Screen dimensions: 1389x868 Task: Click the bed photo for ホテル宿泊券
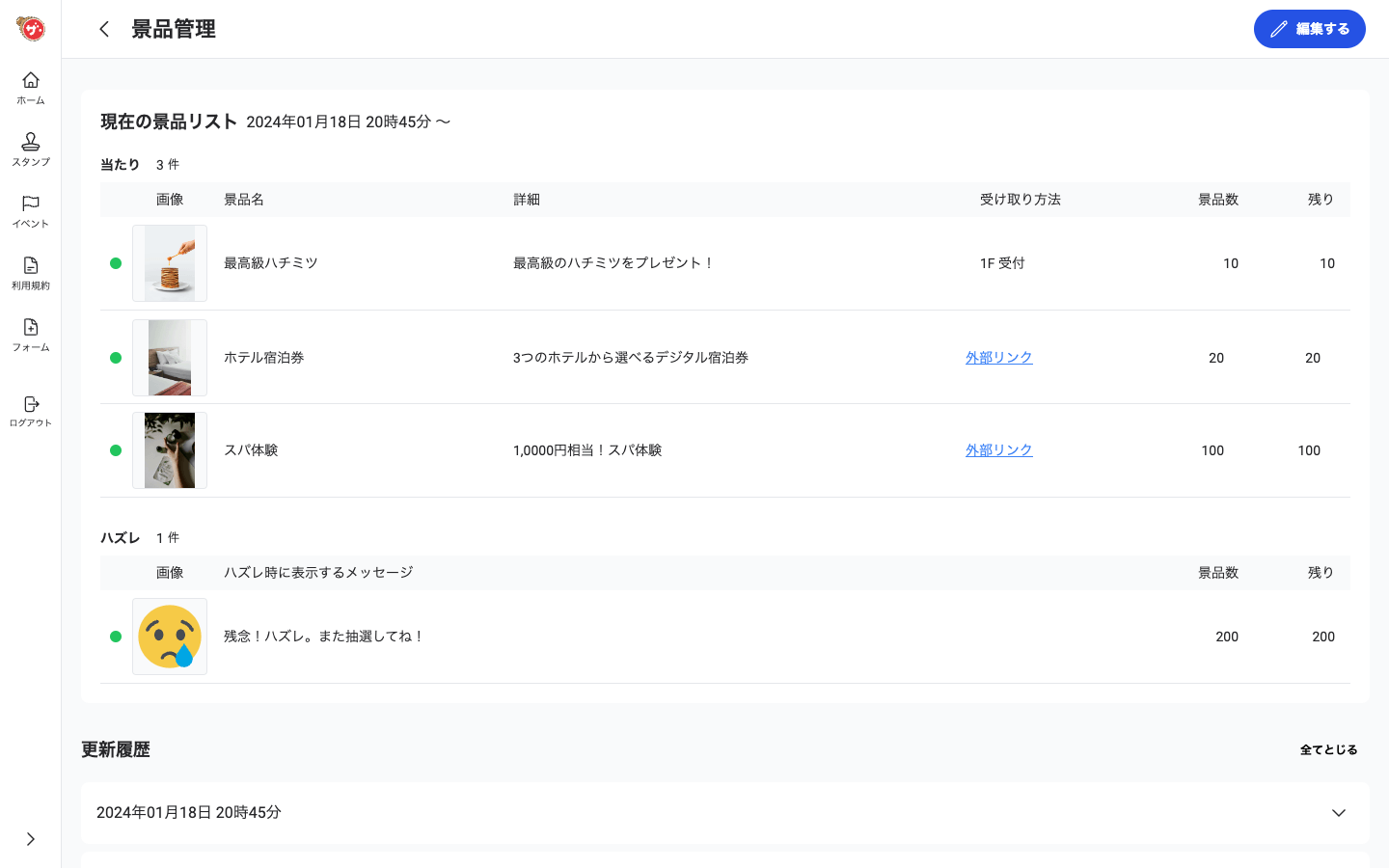point(170,358)
